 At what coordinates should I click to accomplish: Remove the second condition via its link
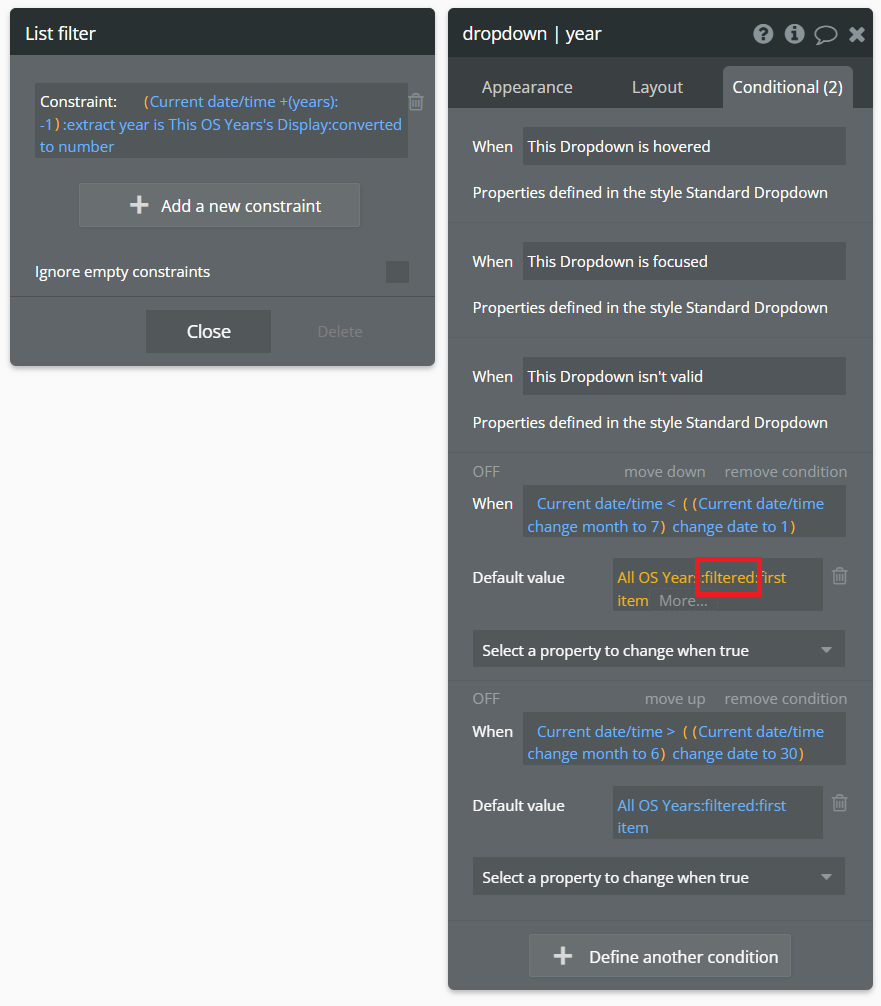pos(785,698)
